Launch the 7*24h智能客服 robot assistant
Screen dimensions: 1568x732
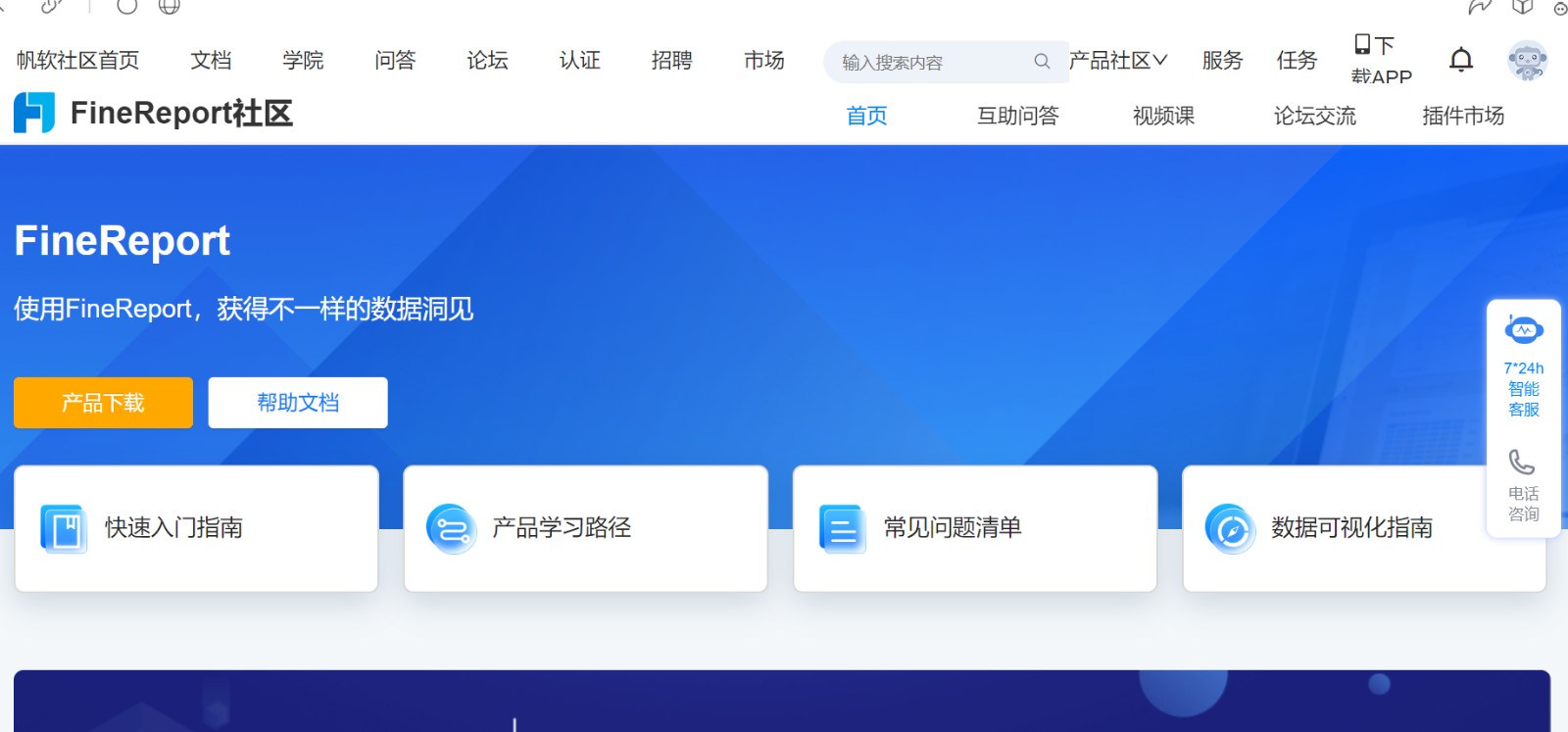(x=1524, y=366)
